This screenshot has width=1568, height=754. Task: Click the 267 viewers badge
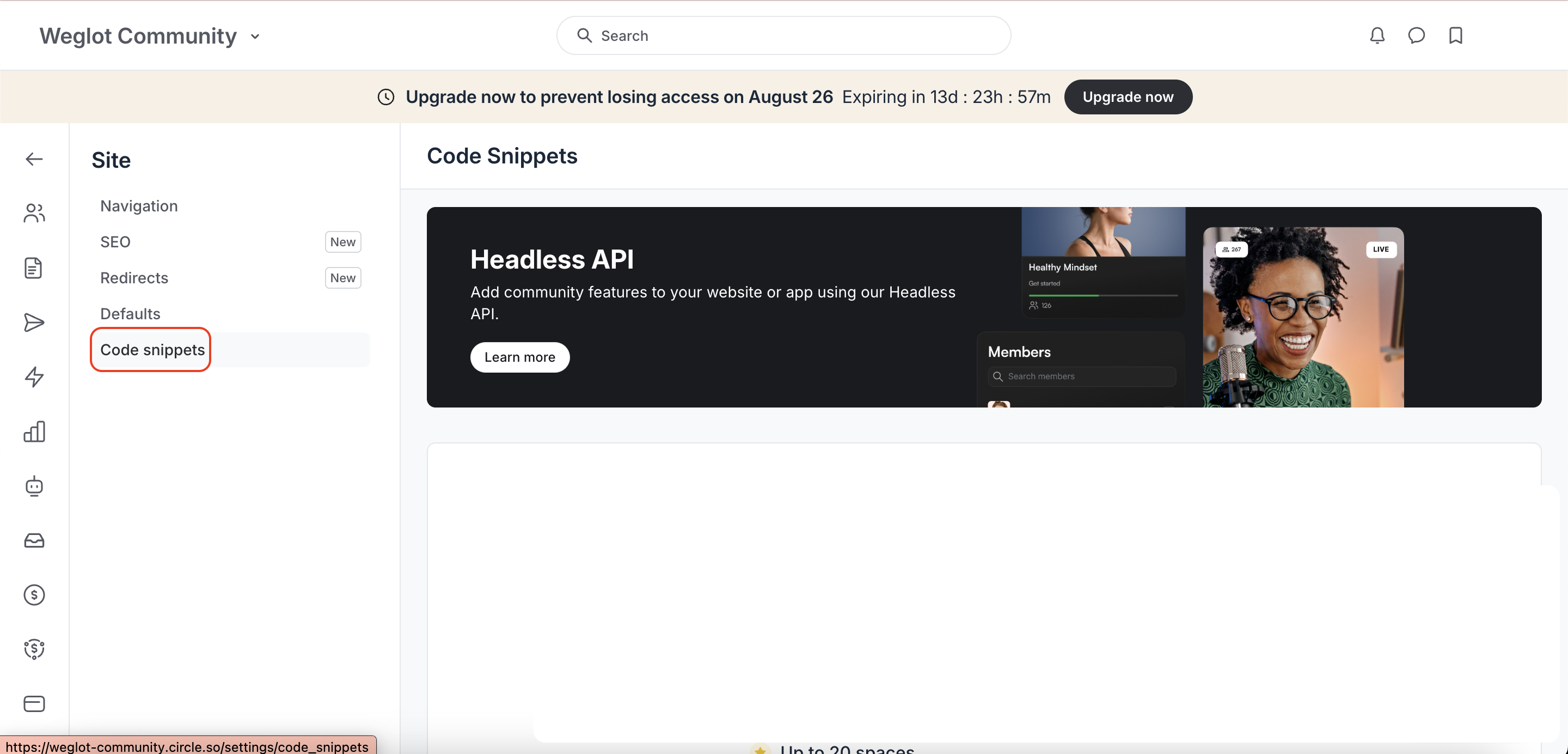(x=1232, y=249)
